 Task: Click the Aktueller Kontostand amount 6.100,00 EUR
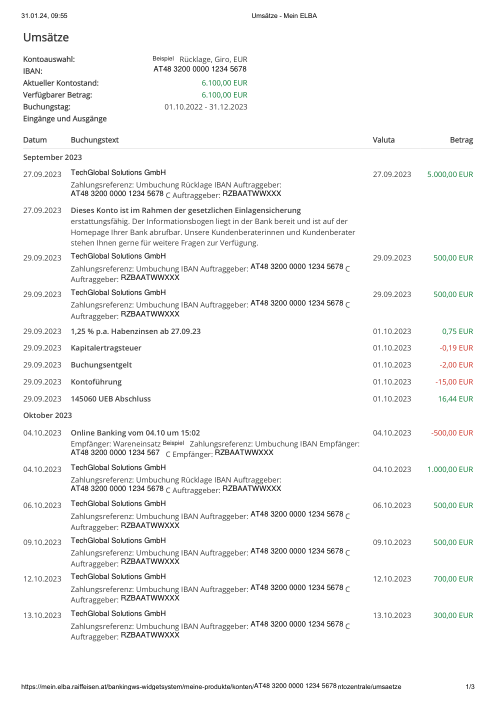pyautogui.click(x=224, y=83)
